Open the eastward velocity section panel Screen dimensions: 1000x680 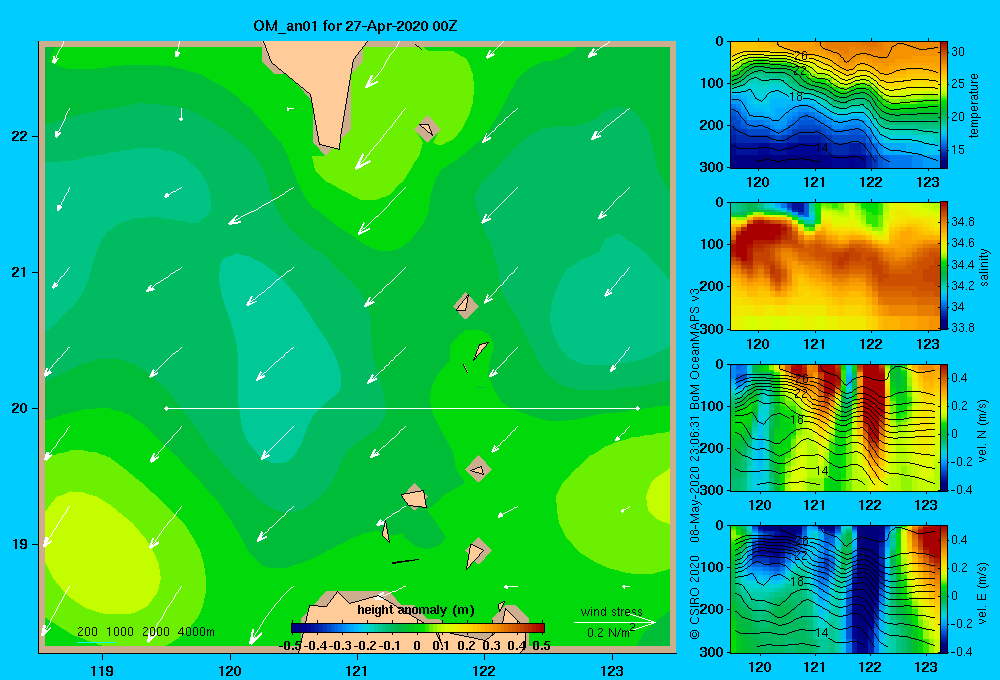point(834,589)
